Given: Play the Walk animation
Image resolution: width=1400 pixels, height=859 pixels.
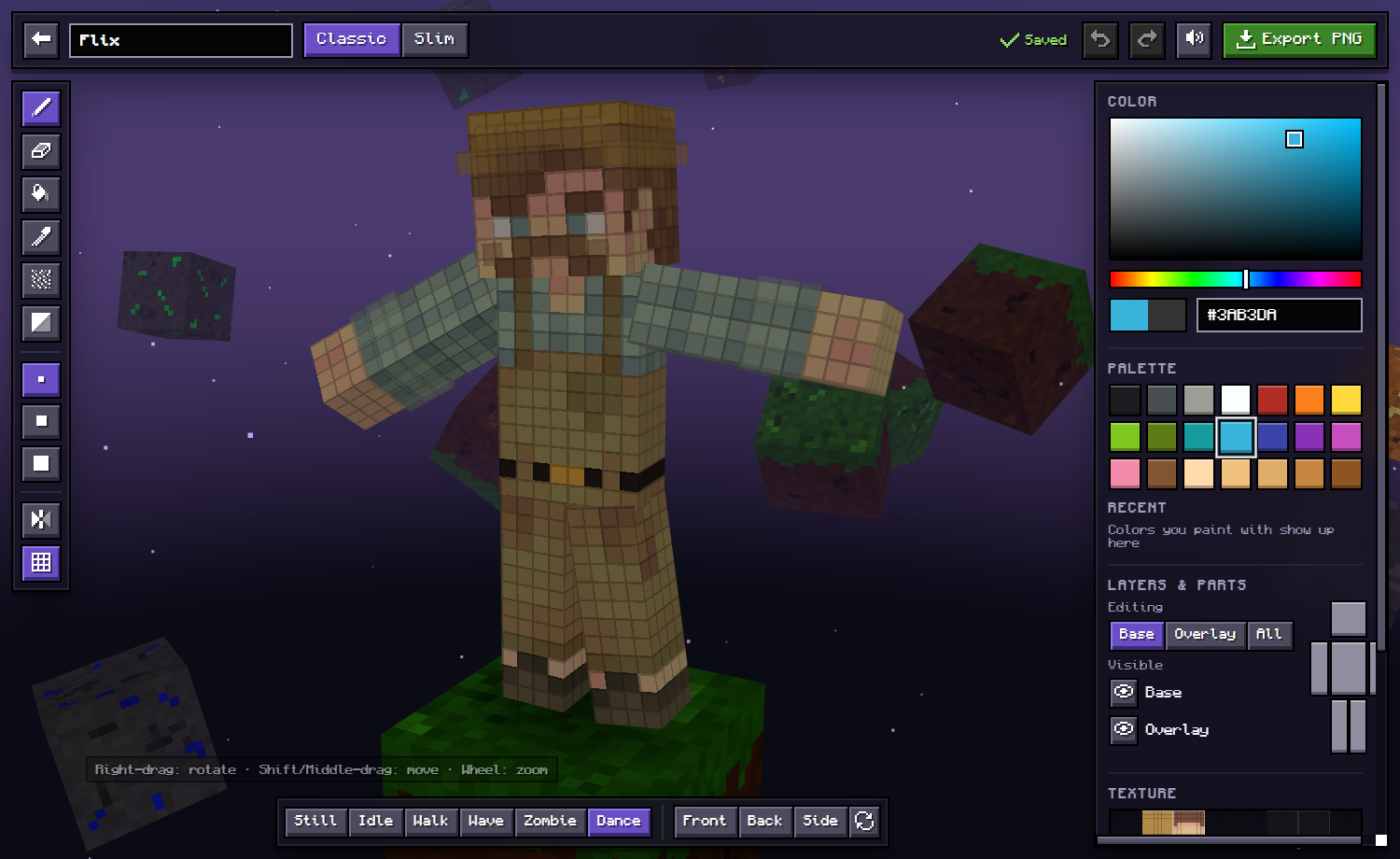Looking at the screenshot, I should tap(430, 822).
